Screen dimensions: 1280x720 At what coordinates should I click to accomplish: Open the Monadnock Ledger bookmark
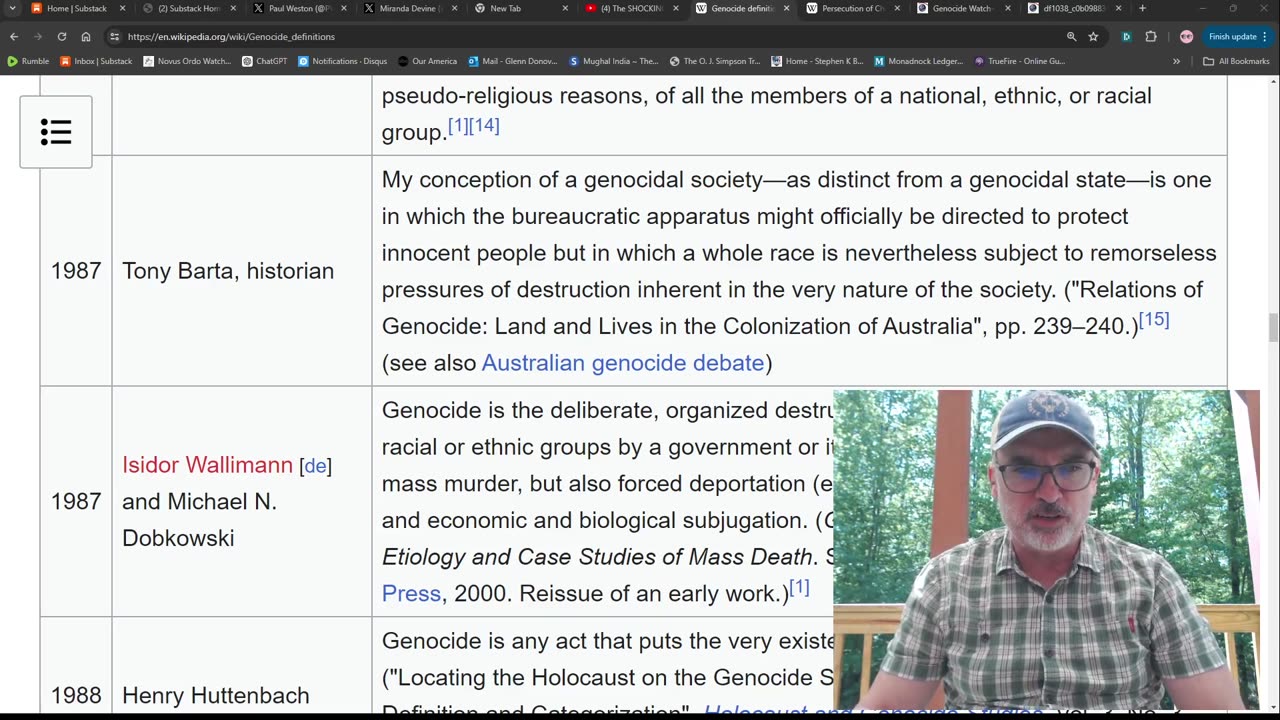pos(918,61)
